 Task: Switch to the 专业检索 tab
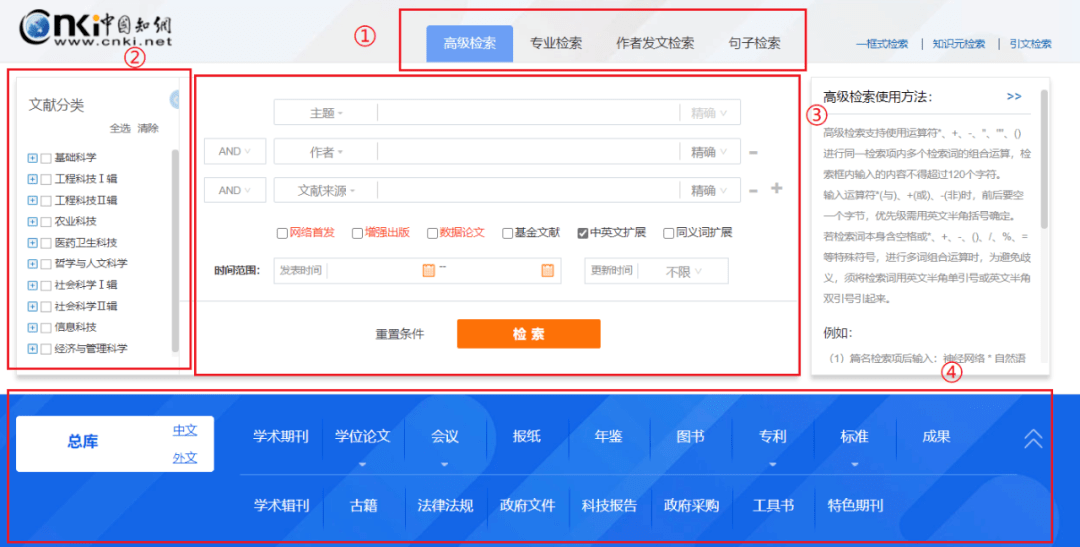click(556, 43)
